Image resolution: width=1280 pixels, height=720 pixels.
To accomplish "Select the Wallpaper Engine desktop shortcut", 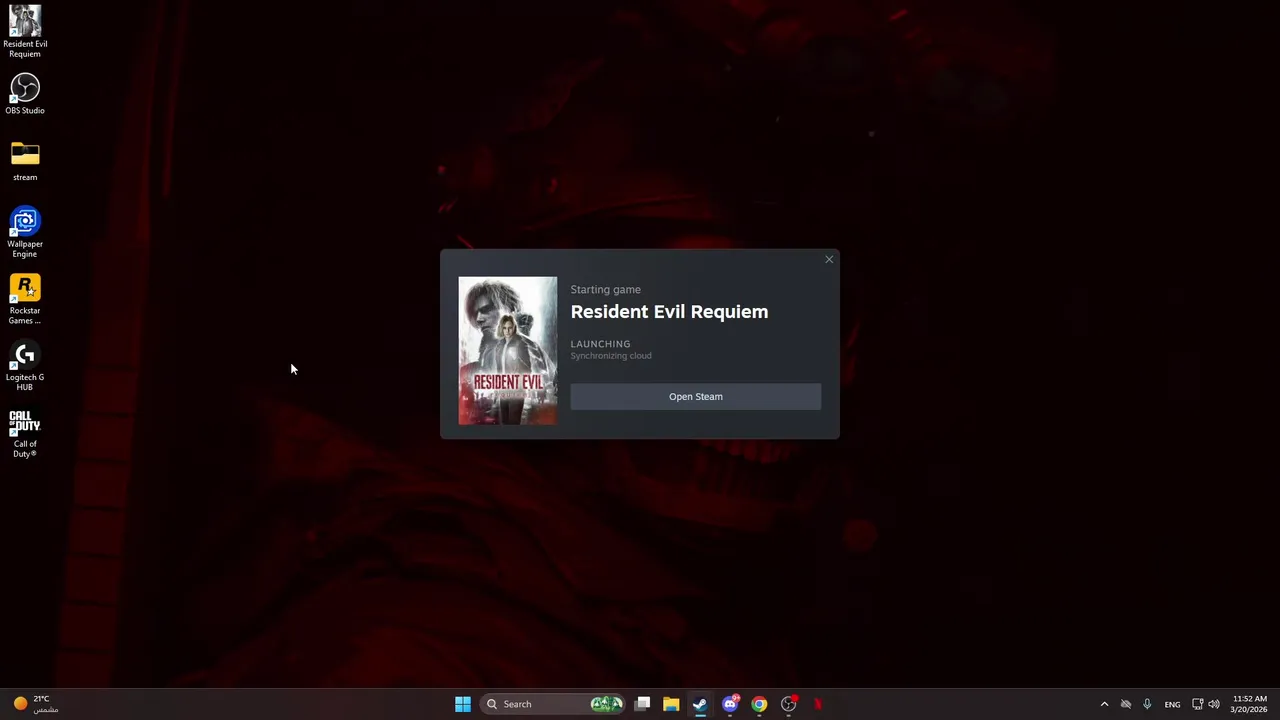I will (25, 232).
